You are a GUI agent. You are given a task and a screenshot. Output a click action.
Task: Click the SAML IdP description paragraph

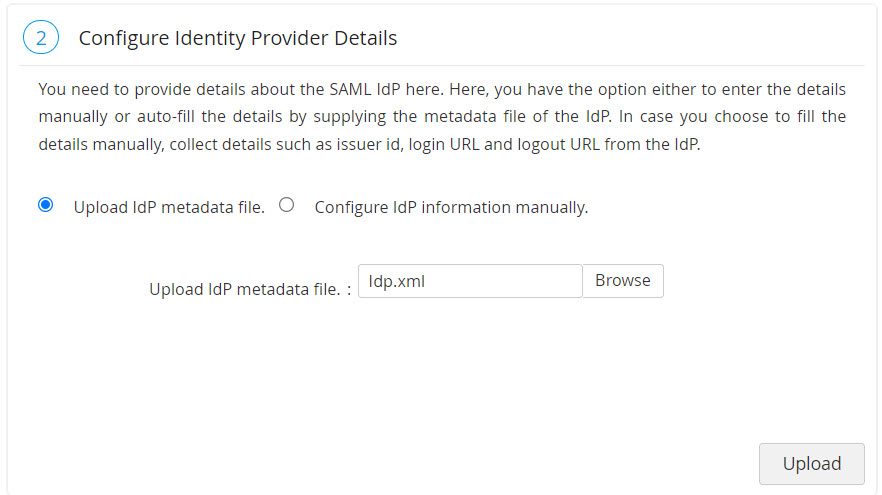(442, 116)
